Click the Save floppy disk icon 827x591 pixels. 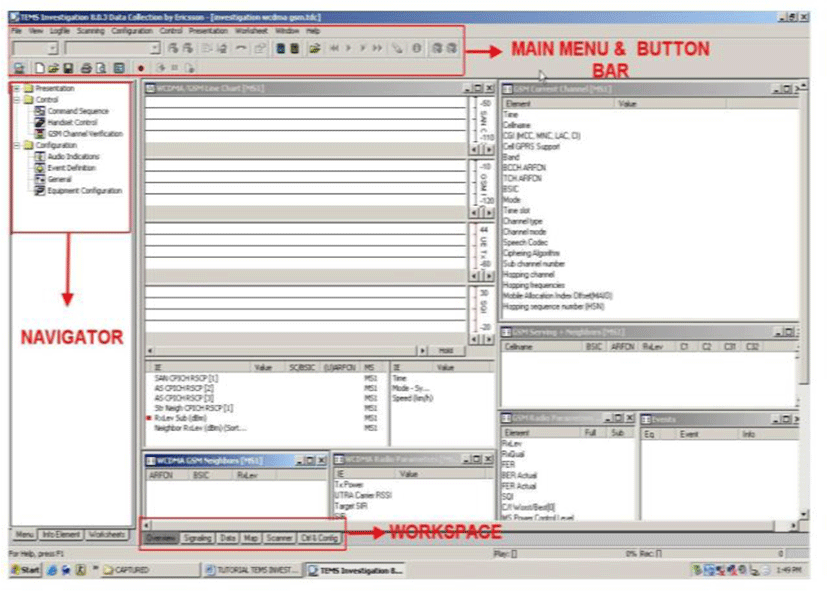[x=68, y=68]
